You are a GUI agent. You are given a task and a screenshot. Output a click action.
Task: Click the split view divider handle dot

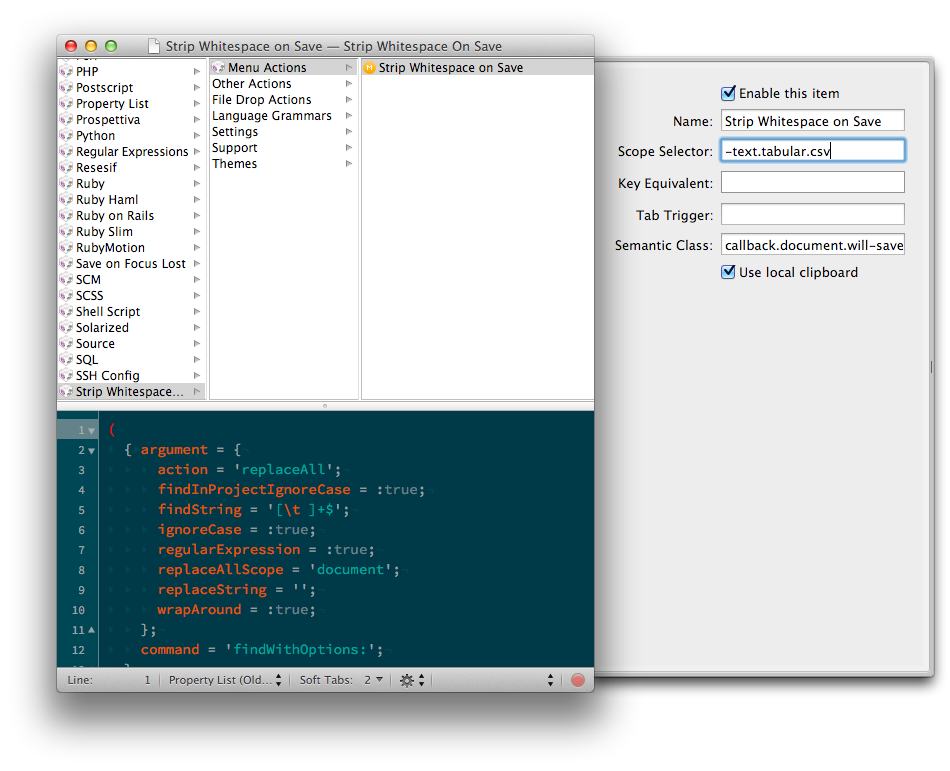[325, 406]
